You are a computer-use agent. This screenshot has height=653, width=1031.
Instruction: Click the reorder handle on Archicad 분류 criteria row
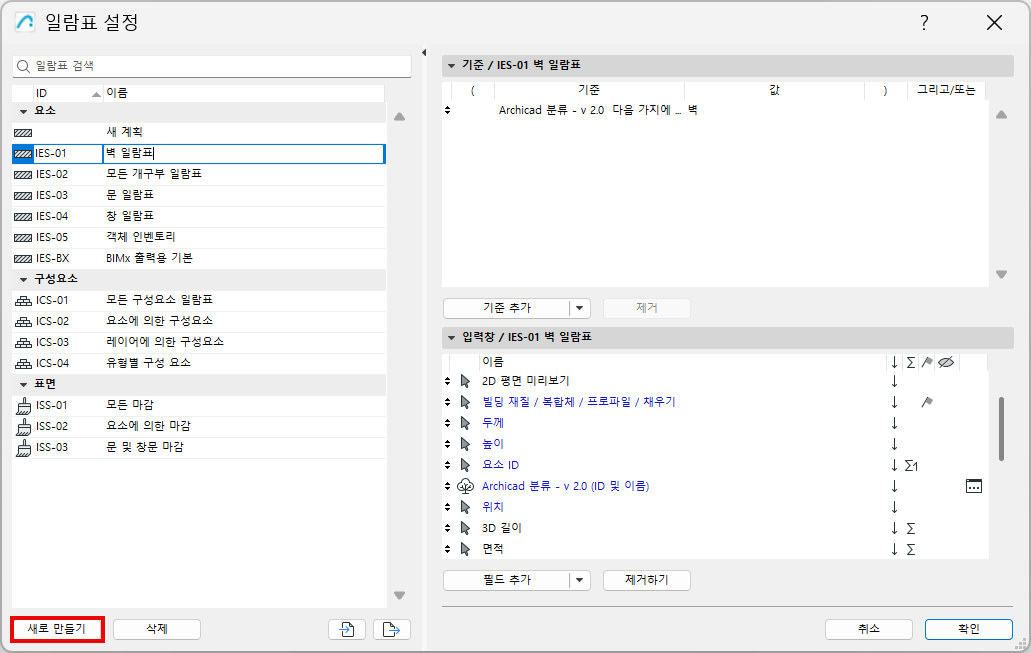(448, 110)
